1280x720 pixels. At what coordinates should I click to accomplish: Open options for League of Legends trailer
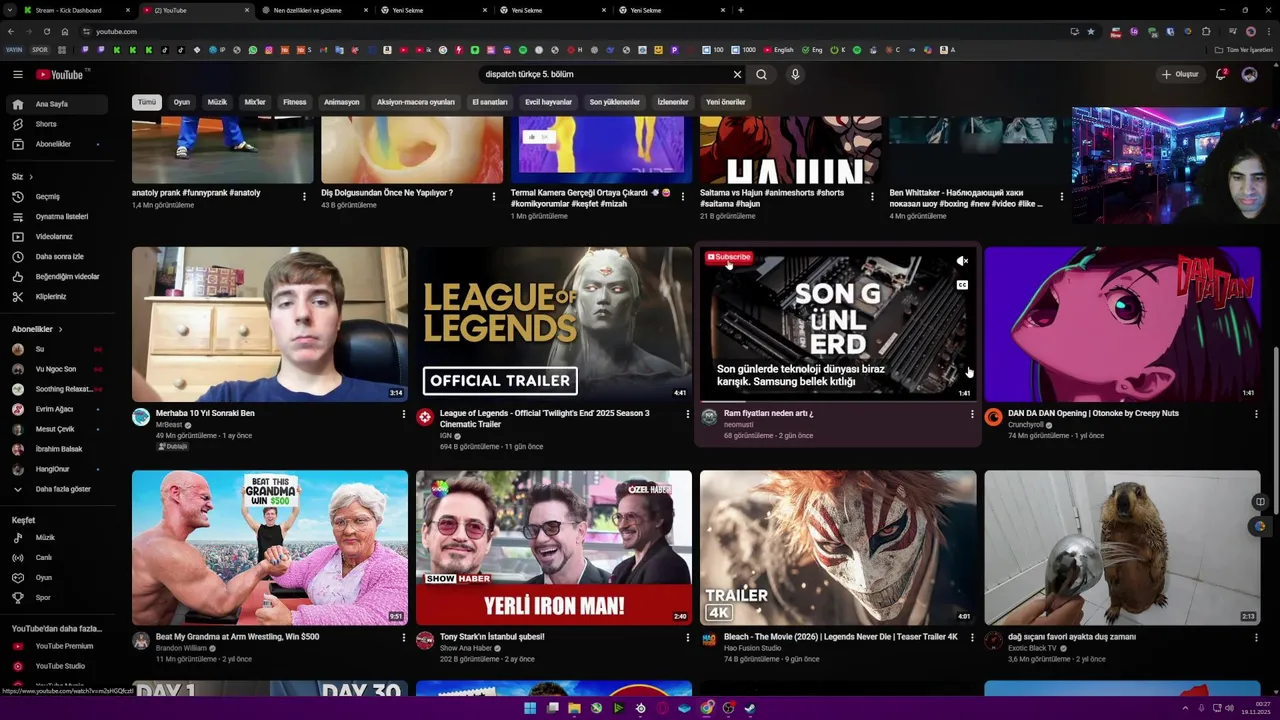pos(688,414)
